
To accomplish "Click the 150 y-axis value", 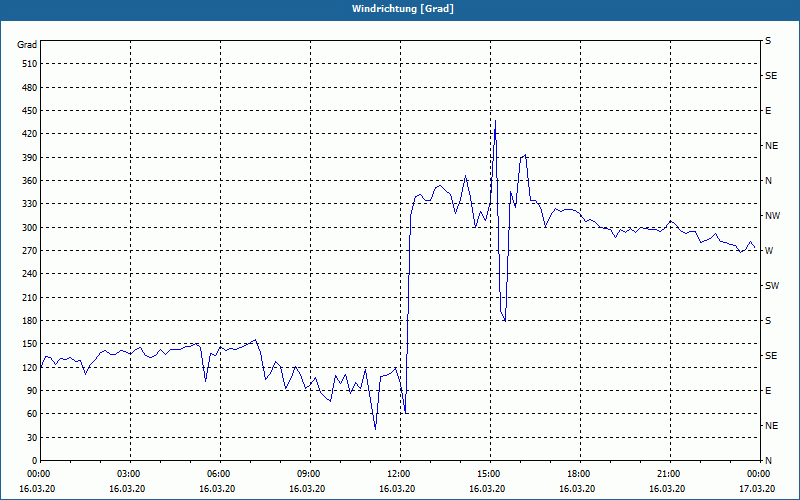I will (30, 343).
